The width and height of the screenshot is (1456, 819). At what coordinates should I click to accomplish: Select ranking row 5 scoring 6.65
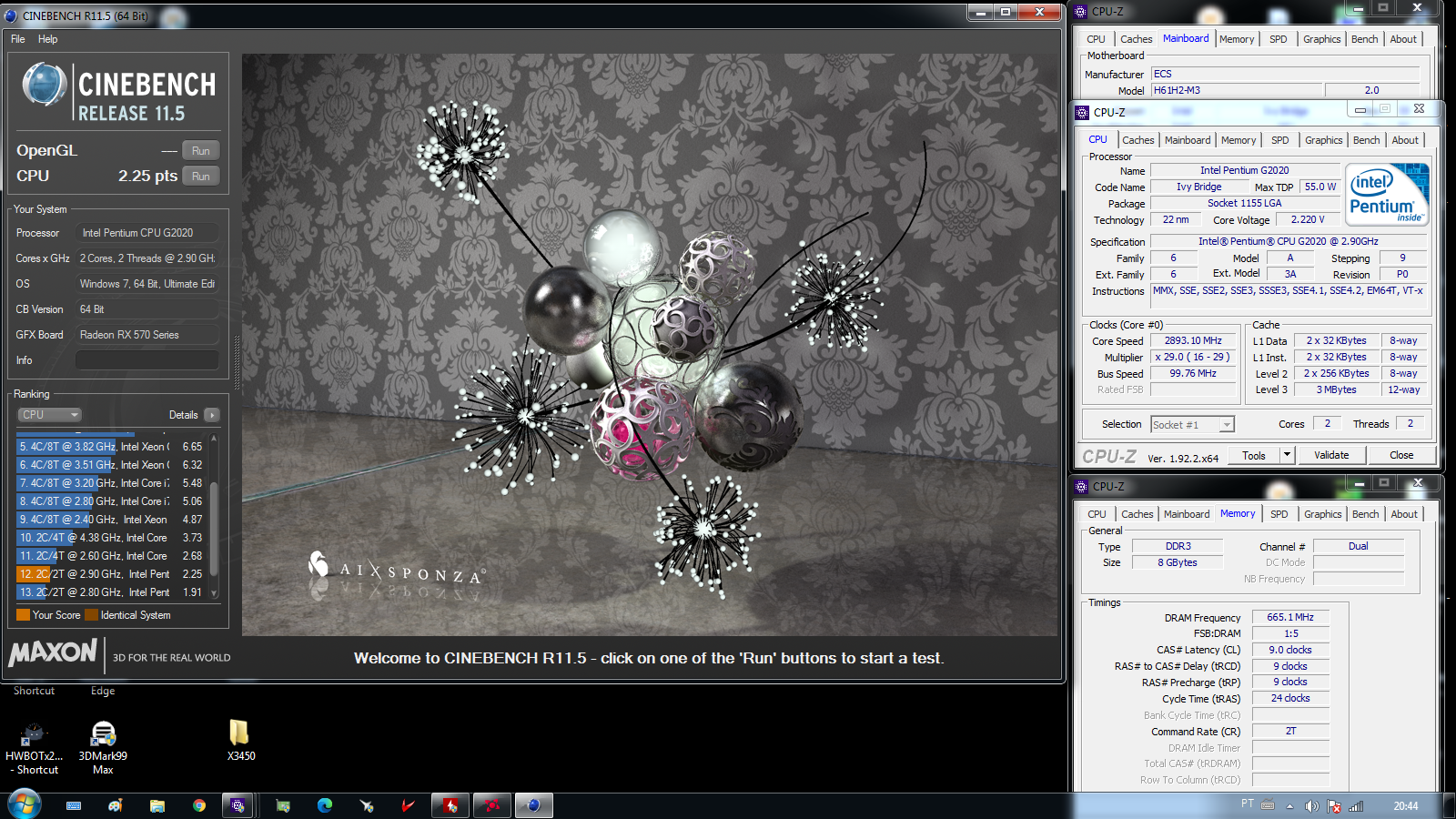(111, 447)
